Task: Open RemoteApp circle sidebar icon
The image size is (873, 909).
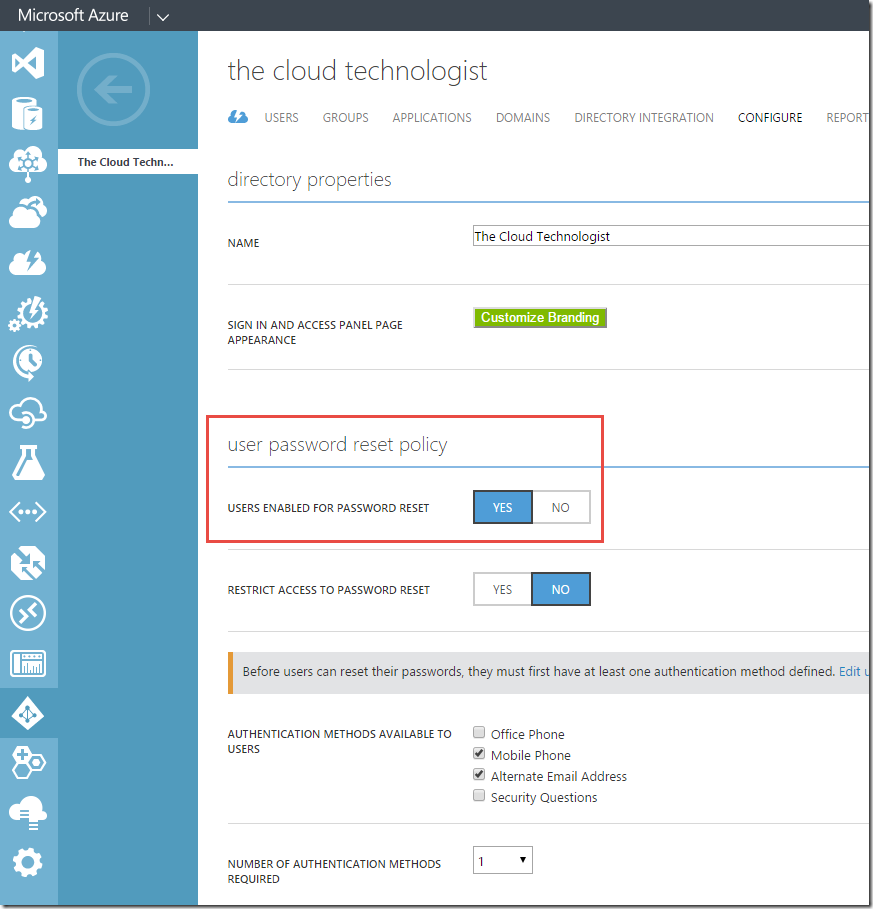Action: coord(28,613)
